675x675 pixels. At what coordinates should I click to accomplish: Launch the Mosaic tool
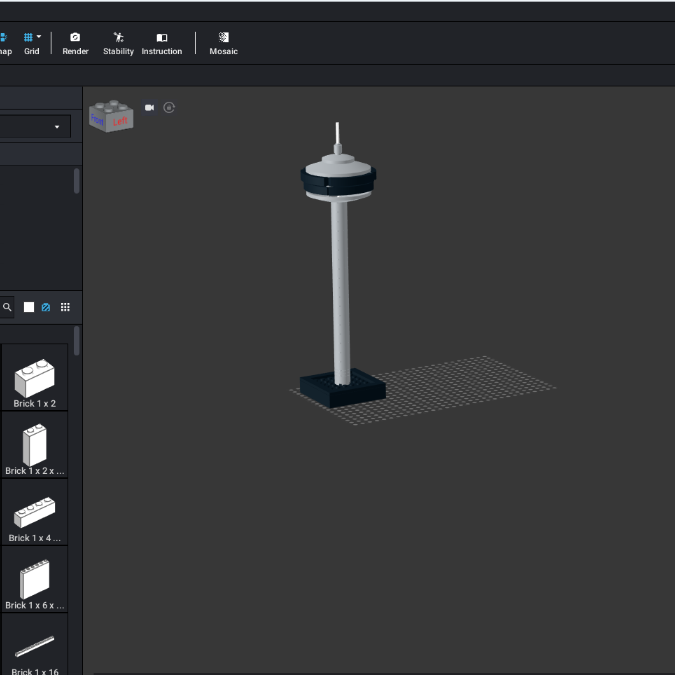[x=223, y=43]
